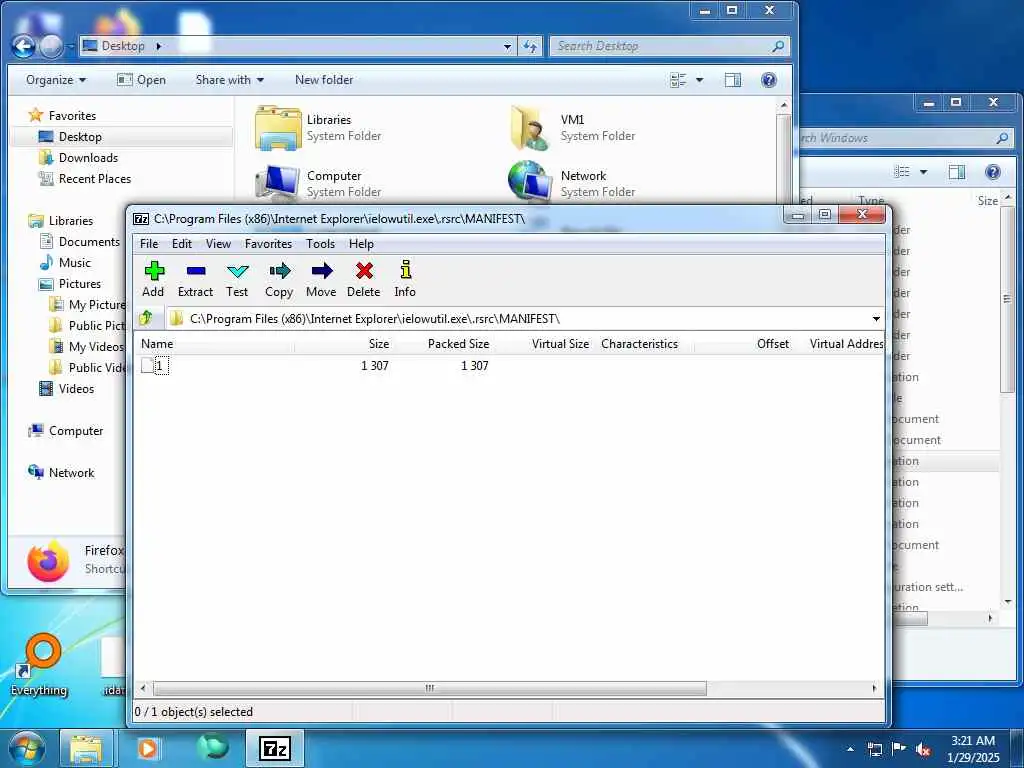Click the red Delete icon

pyautogui.click(x=364, y=280)
